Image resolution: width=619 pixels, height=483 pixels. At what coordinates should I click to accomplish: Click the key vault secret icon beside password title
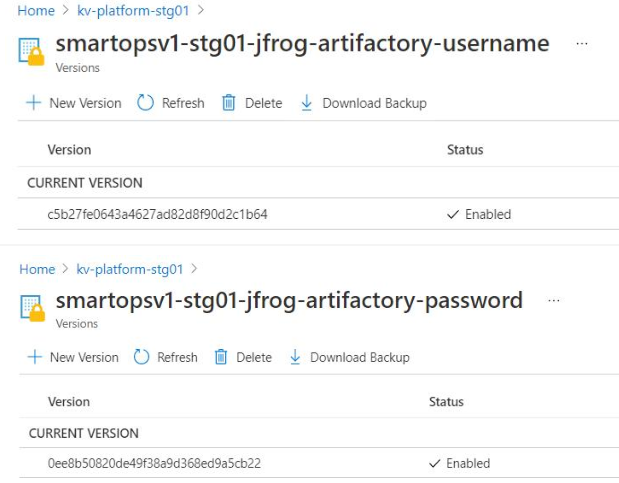pyautogui.click(x=33, y=308)
